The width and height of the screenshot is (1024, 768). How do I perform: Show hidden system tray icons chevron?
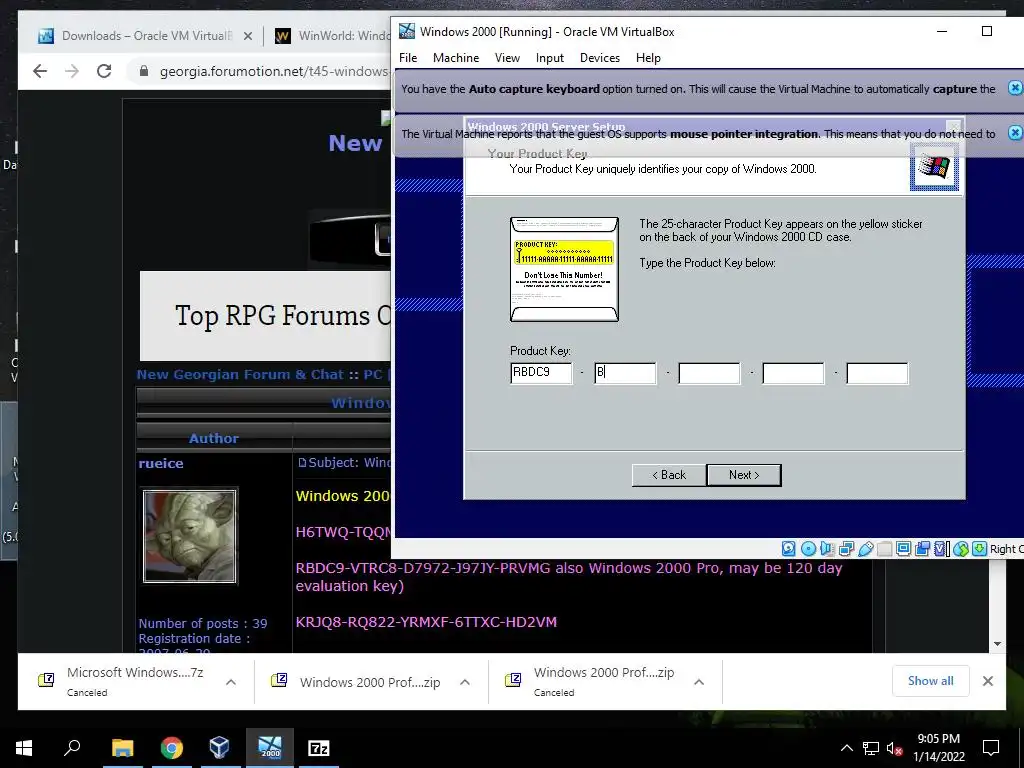[846, 748]
